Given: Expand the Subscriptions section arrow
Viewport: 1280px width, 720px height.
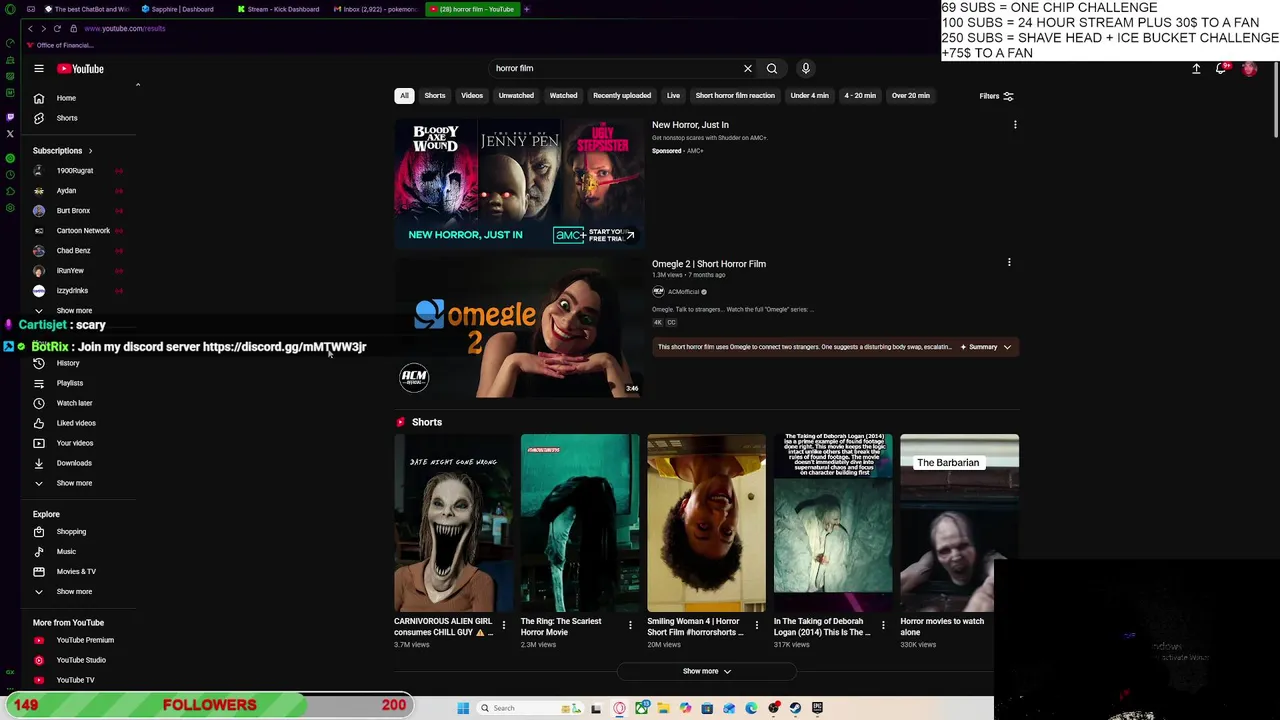Looking at the screenshot, I should (90, 151).
